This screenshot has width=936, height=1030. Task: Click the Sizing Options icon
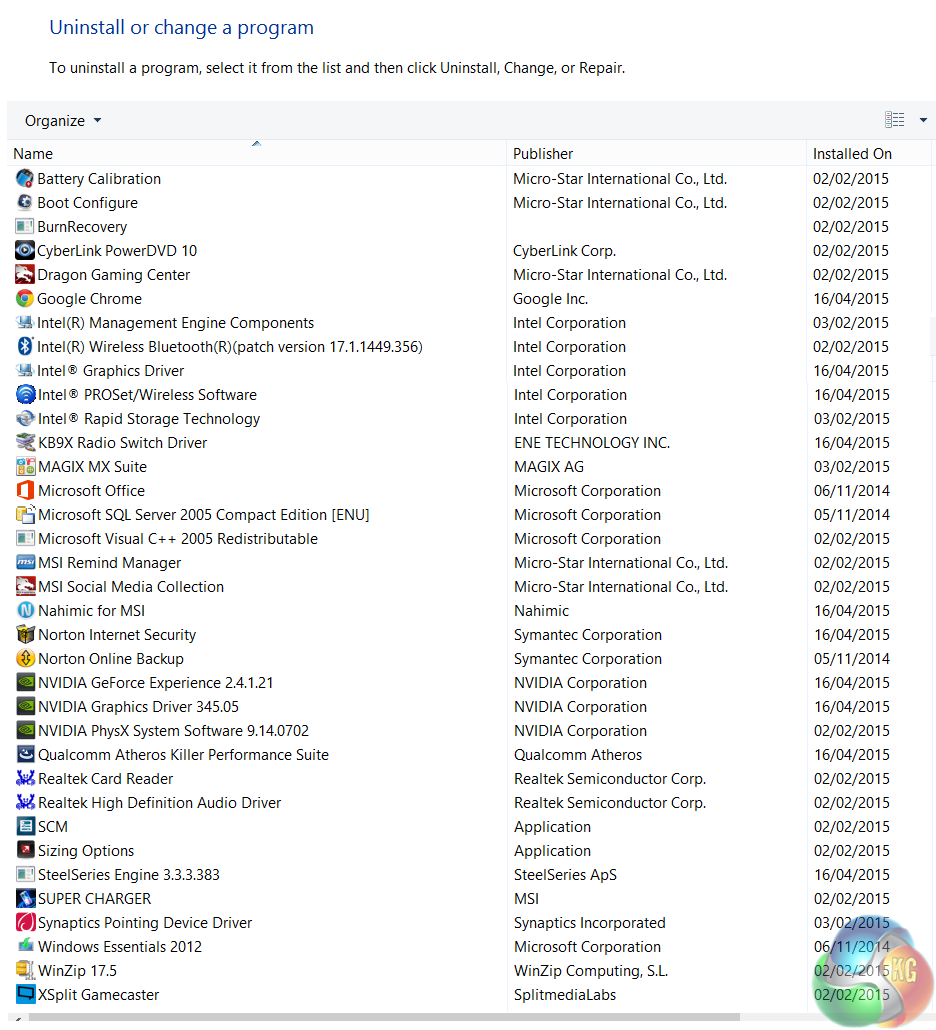(26, 850)
